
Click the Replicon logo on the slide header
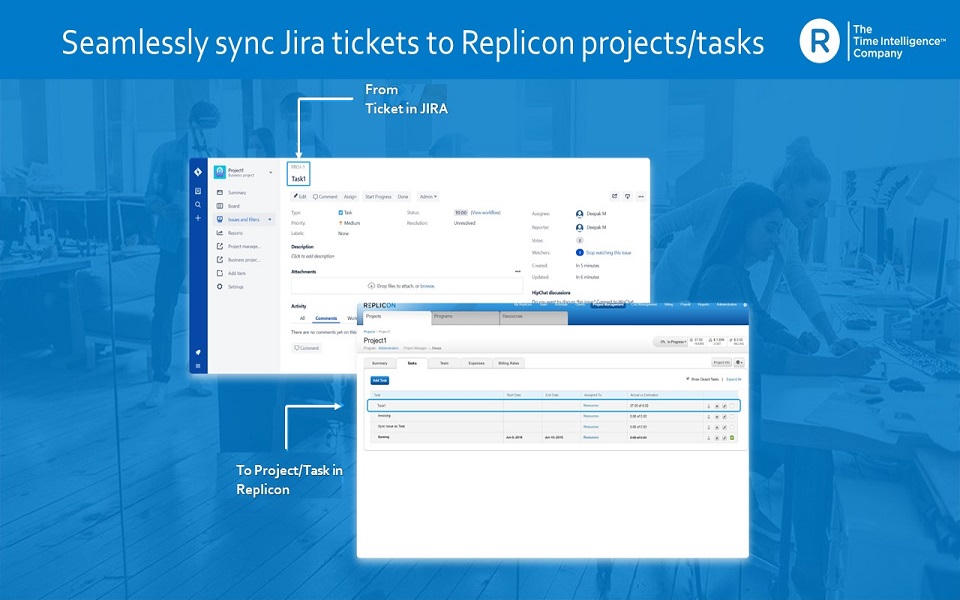pos(820,41)
